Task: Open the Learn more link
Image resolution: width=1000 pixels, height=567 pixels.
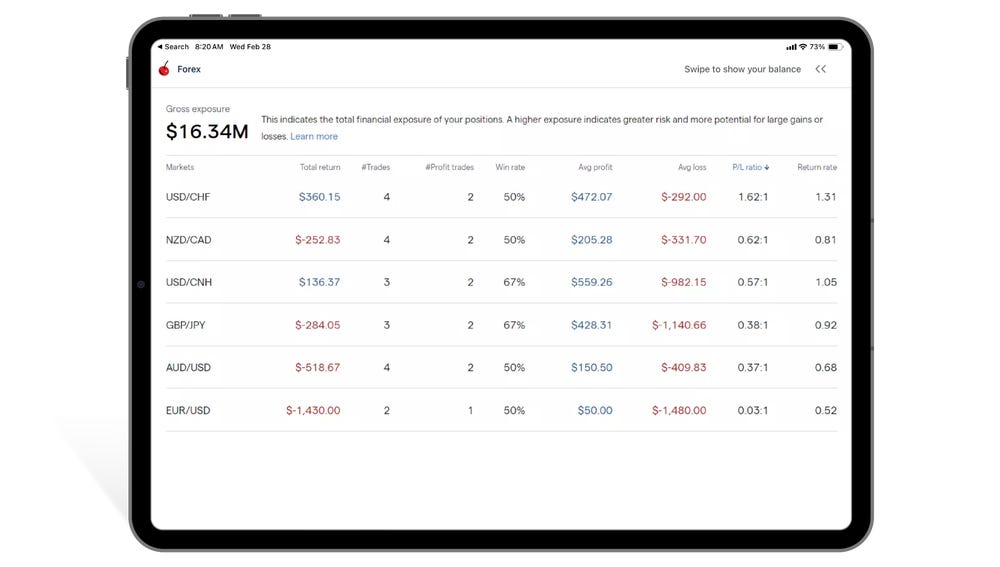Action: point(314,136)
